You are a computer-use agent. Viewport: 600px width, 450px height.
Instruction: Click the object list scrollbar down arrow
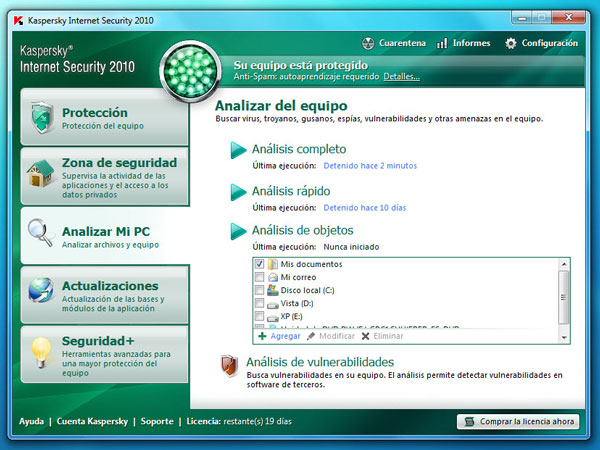(564, 338)
